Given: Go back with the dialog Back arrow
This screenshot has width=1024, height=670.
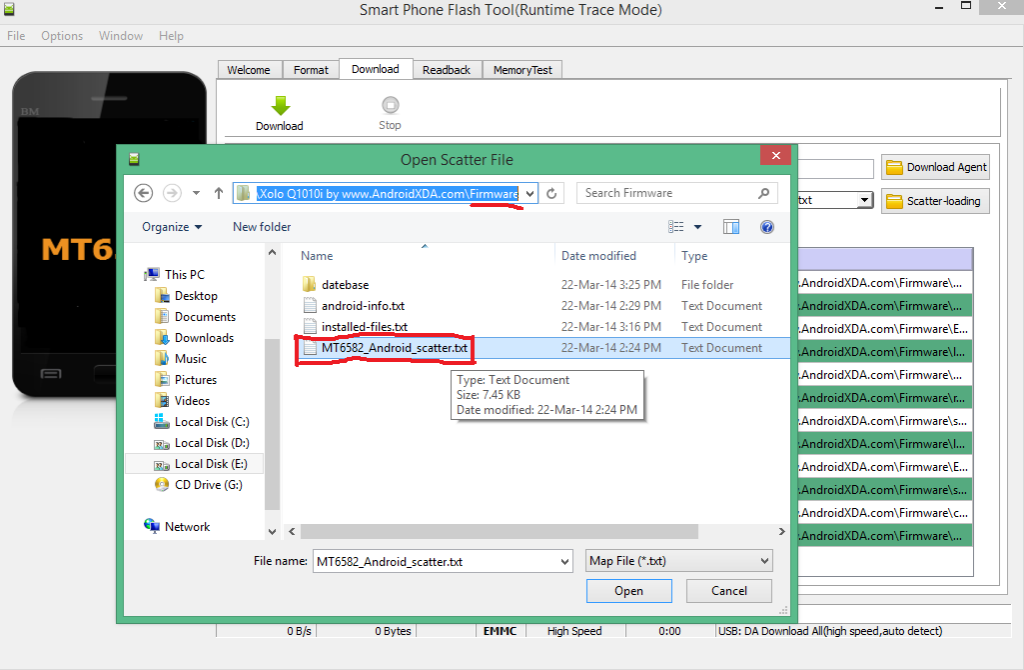Looking at the screenshot, I should pos(143,193).
